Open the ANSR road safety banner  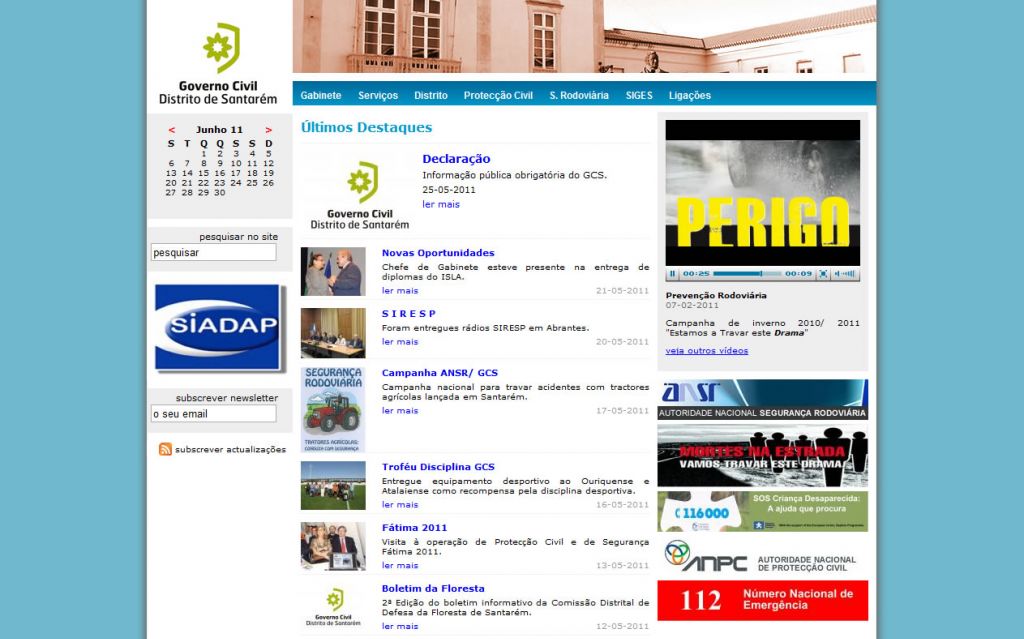coord(762,399)
